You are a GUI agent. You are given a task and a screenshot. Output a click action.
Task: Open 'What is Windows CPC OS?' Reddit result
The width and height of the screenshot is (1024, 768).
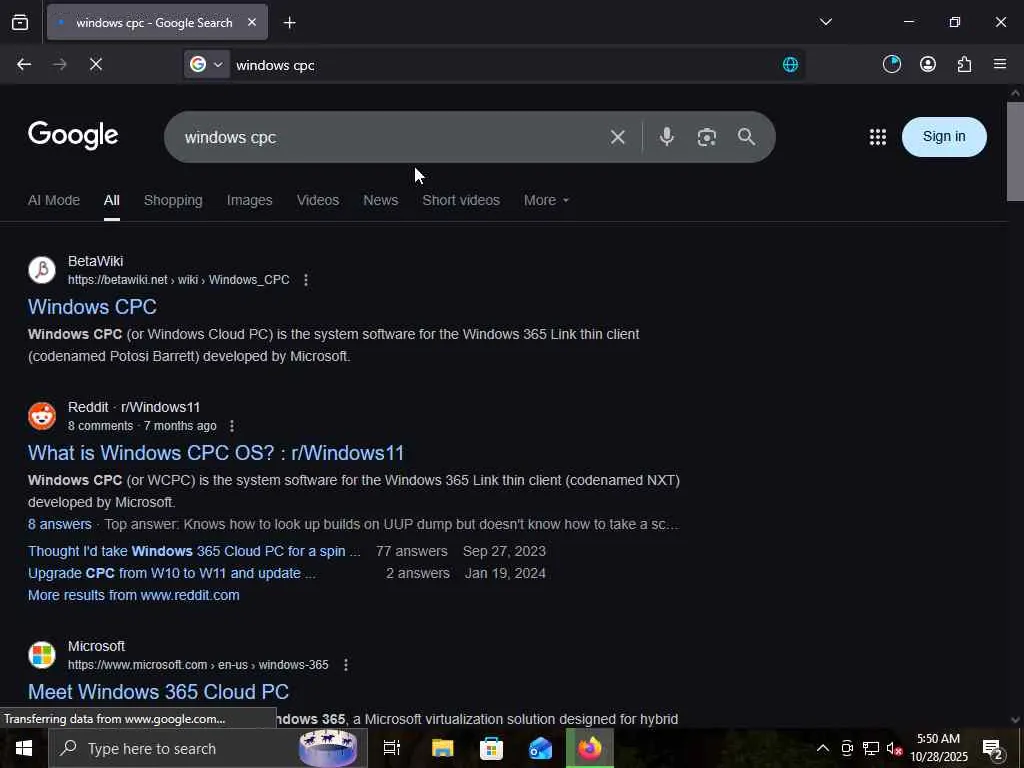point(216,453)
